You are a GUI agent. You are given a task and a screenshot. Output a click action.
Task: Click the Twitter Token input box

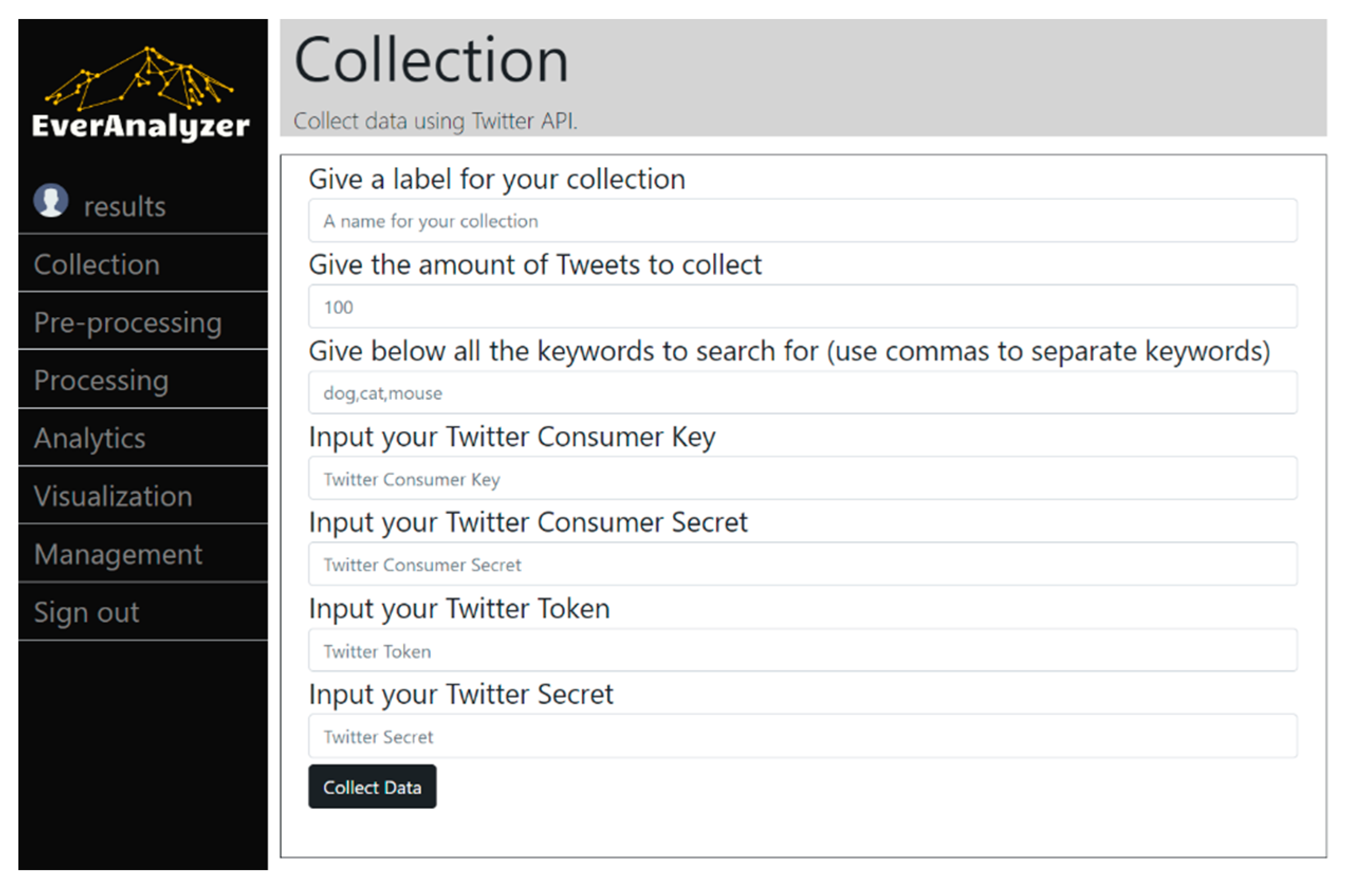point(802,651)
